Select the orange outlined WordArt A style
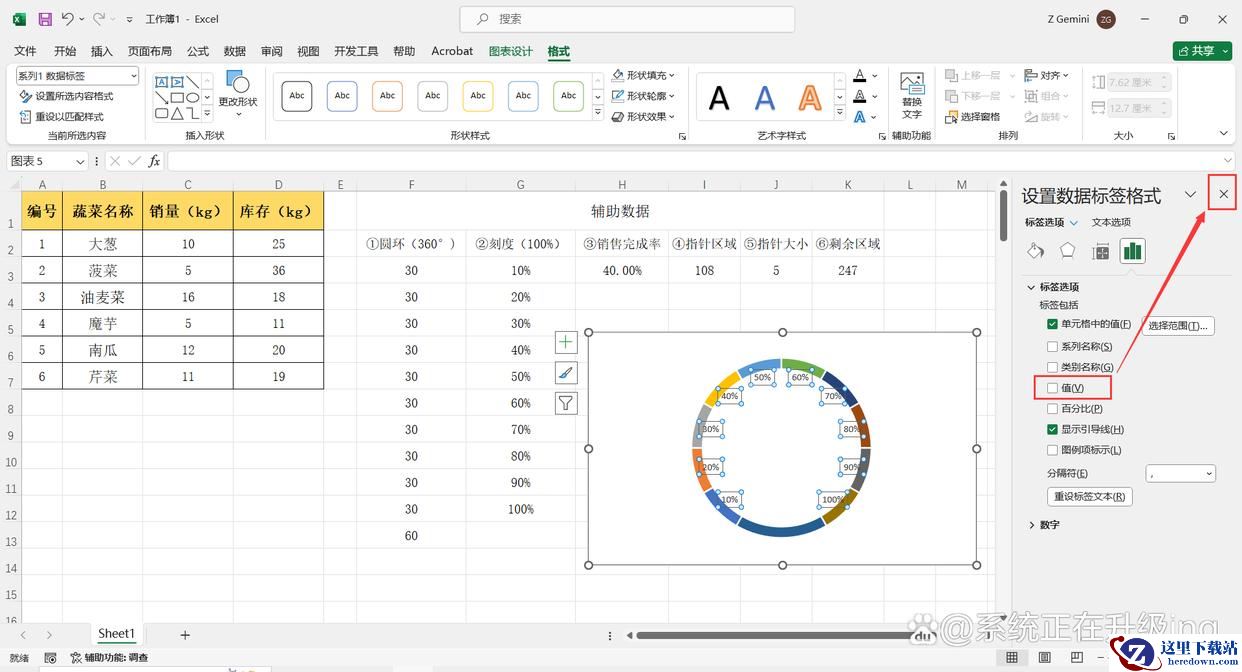Screen dimensions: 1242x672 click(x=810, y=97)
